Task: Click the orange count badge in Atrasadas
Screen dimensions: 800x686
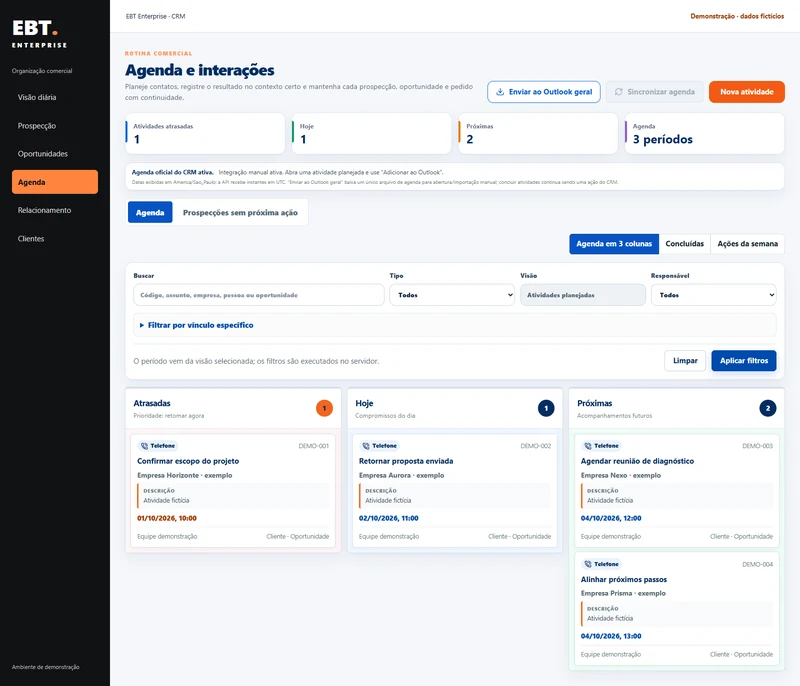Action: click(x=324, y=408)
